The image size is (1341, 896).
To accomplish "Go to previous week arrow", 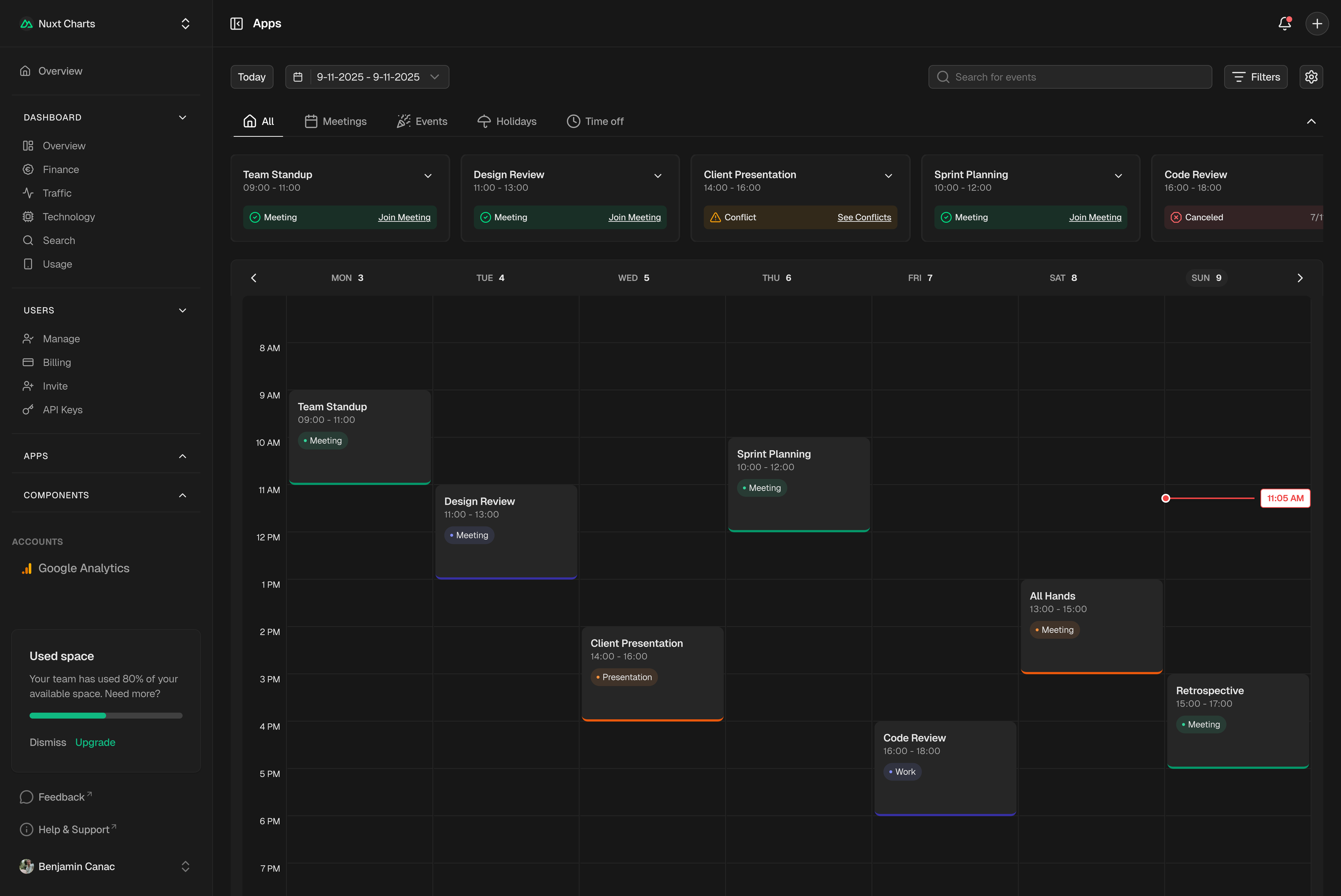I will [254, 278].
